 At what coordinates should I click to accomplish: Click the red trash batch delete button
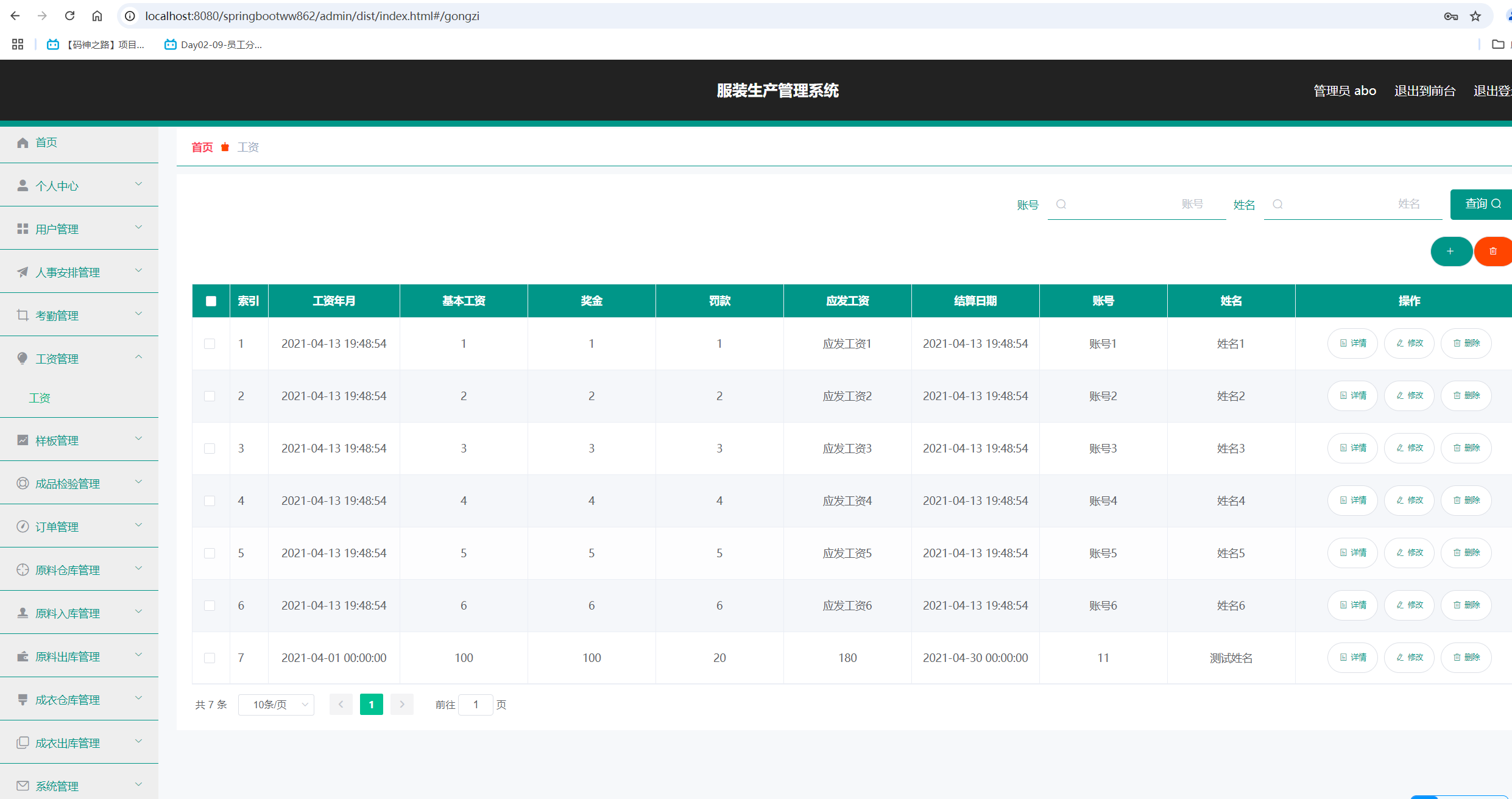point(1493,252)
